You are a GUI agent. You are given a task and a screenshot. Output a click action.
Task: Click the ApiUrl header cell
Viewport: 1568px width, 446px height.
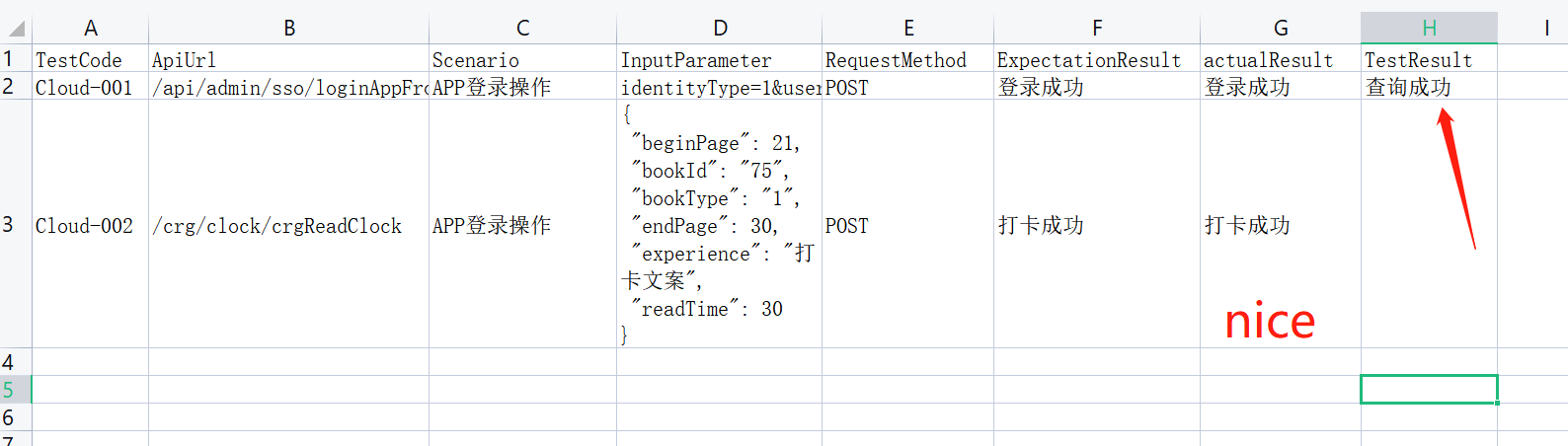pyautogui.click(x=289, y=59)
